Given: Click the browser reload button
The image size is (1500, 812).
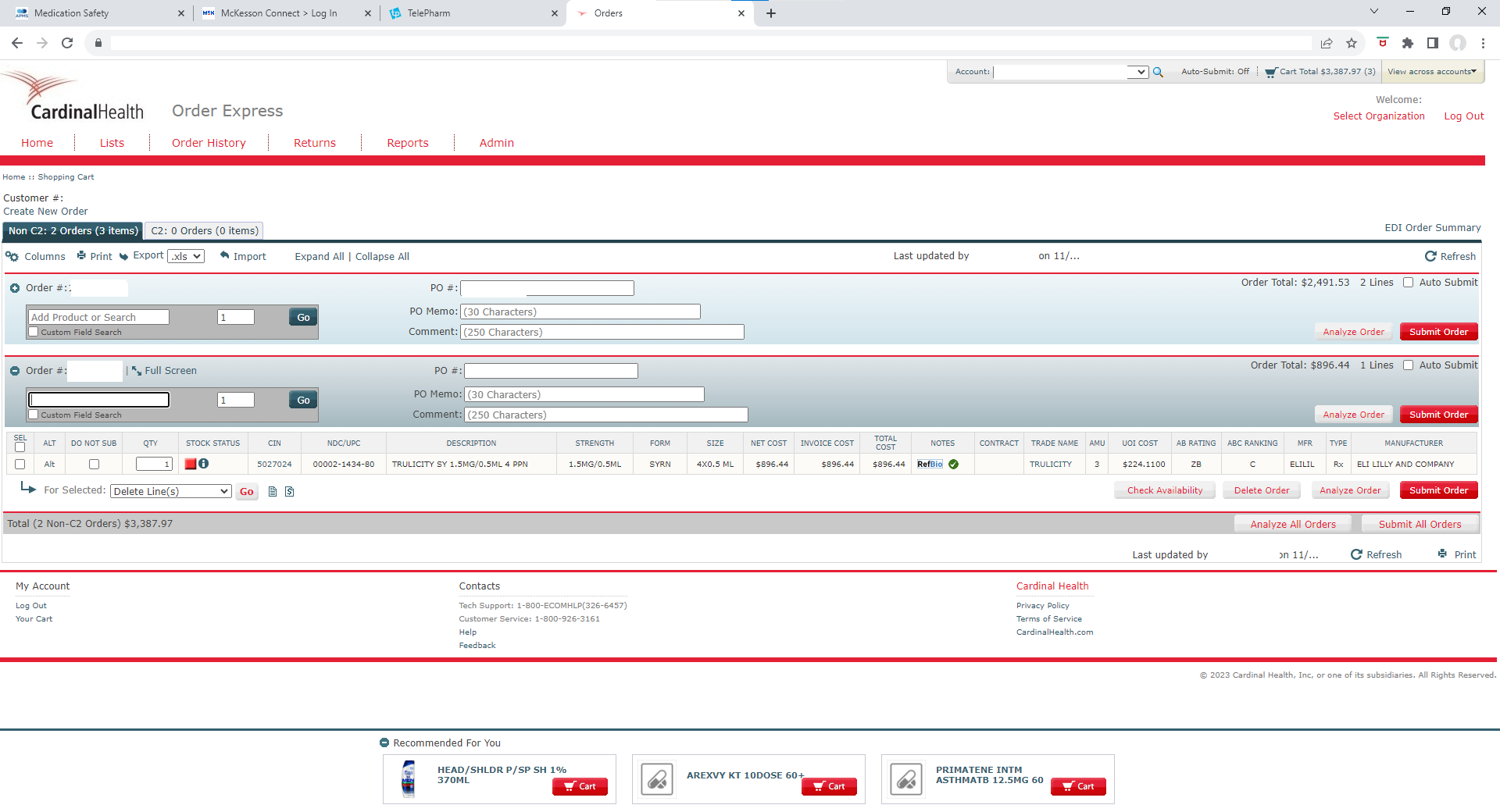Looking at the screenshot, I should pyautogui.click(x=67, y=43).
